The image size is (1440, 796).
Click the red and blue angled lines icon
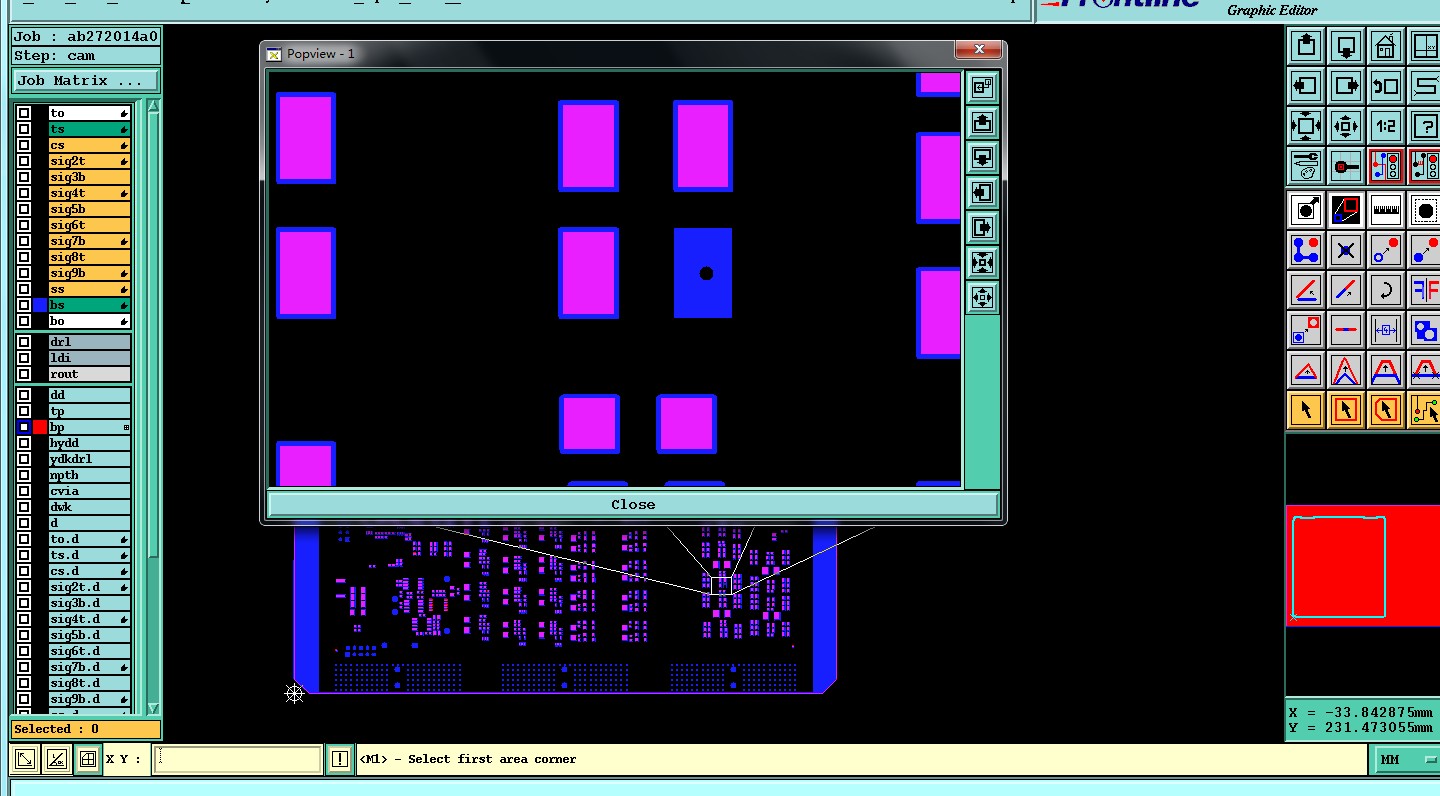(x=1306, y=290)
